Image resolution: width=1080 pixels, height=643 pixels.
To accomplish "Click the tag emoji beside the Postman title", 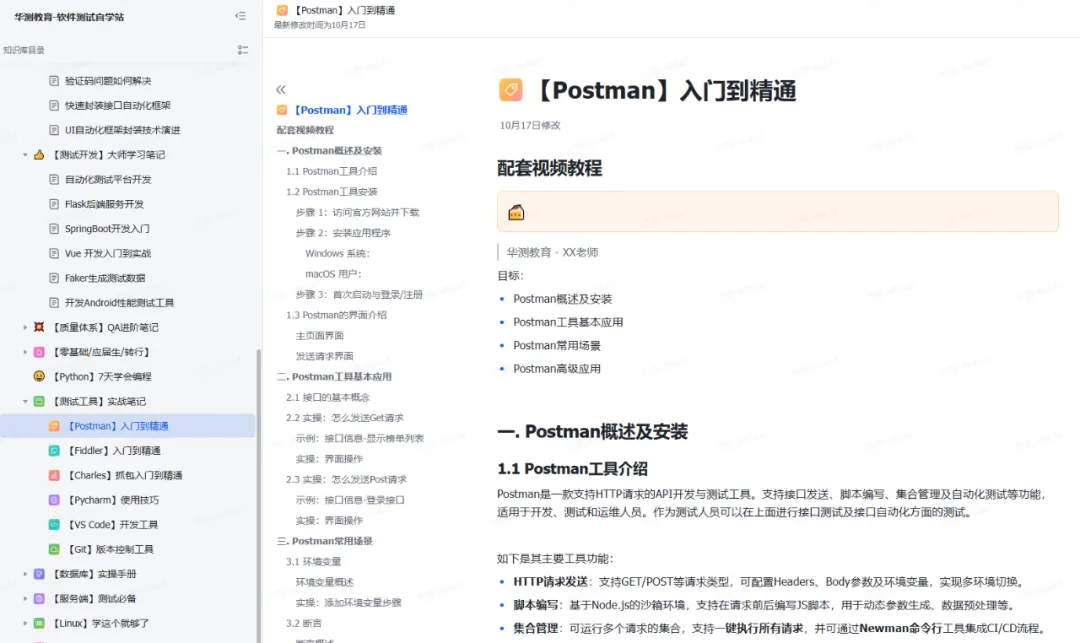I will 510,89.
